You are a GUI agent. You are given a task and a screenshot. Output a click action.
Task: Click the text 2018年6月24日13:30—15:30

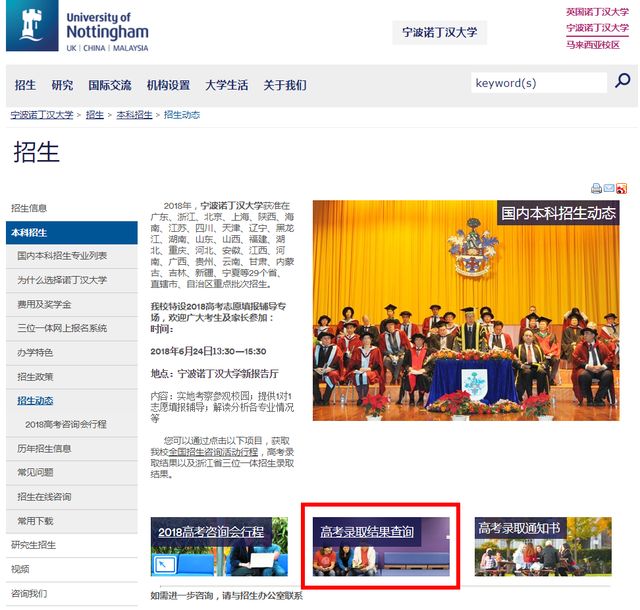click(208, 351)
